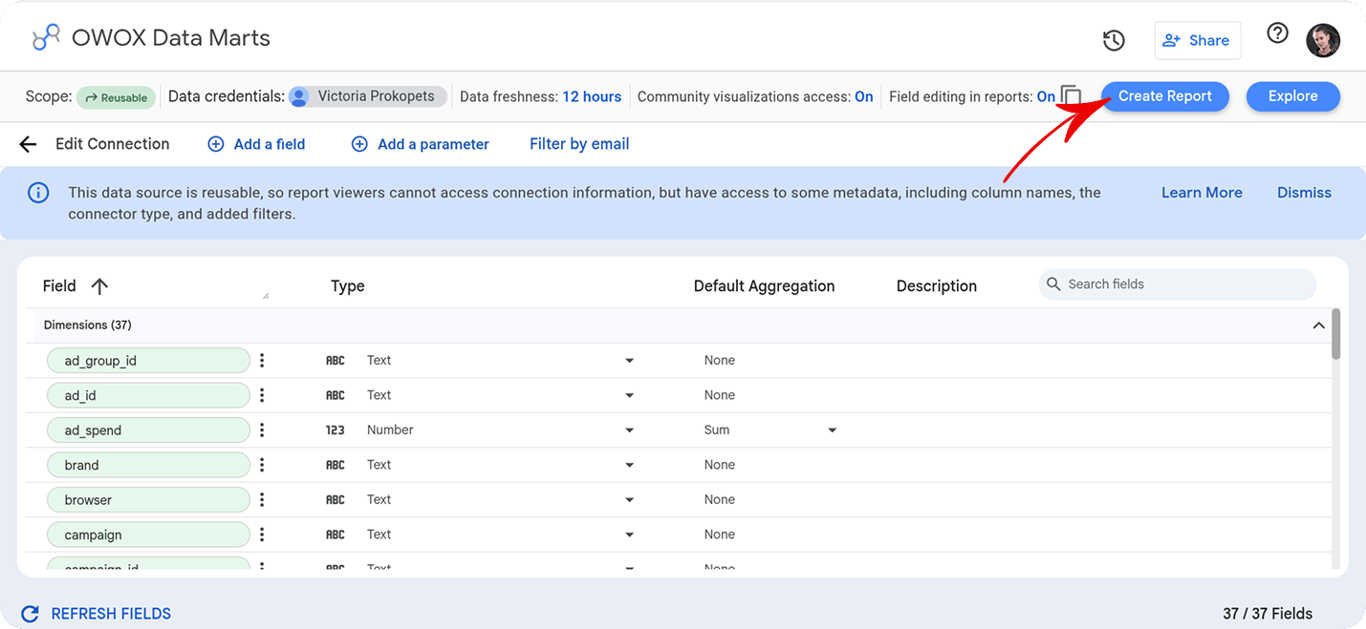The height and width of the screenshot is (629, 1366).
Task: Open the Learn More link
Action: pyautogui.click(x=1202, y=192)
